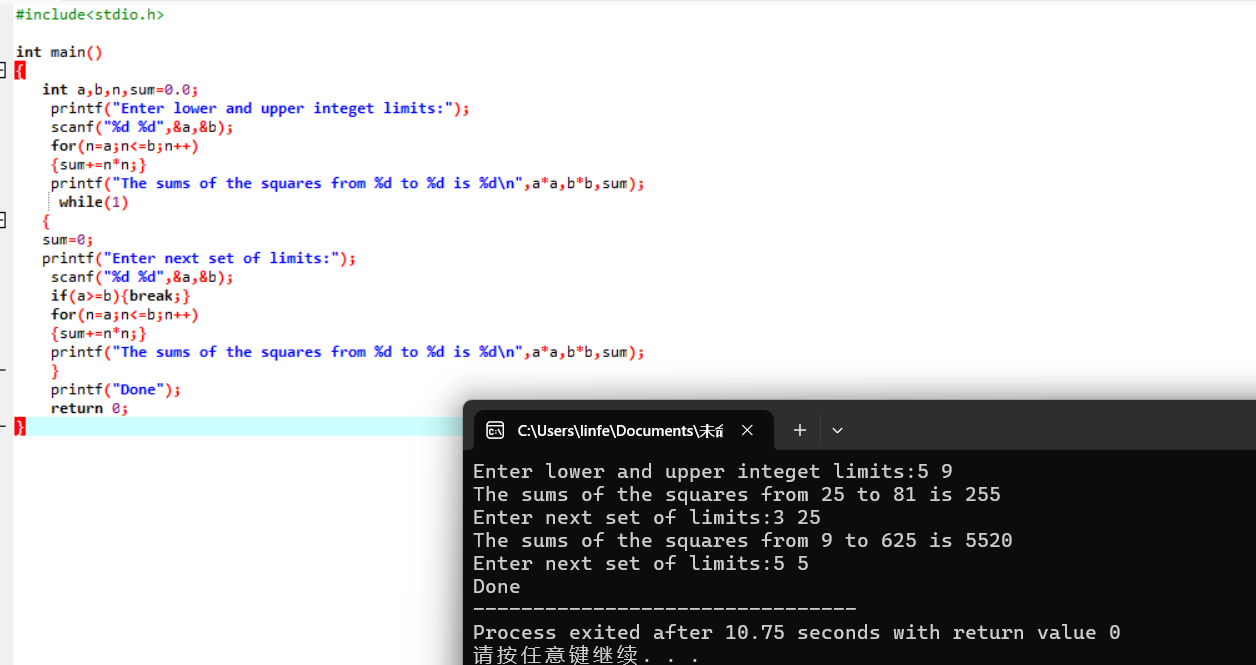Image resolution: width=1256 pixels, height=665 pixels.
Task: Place cursor on the int main() line
Action: coord(59,52)
